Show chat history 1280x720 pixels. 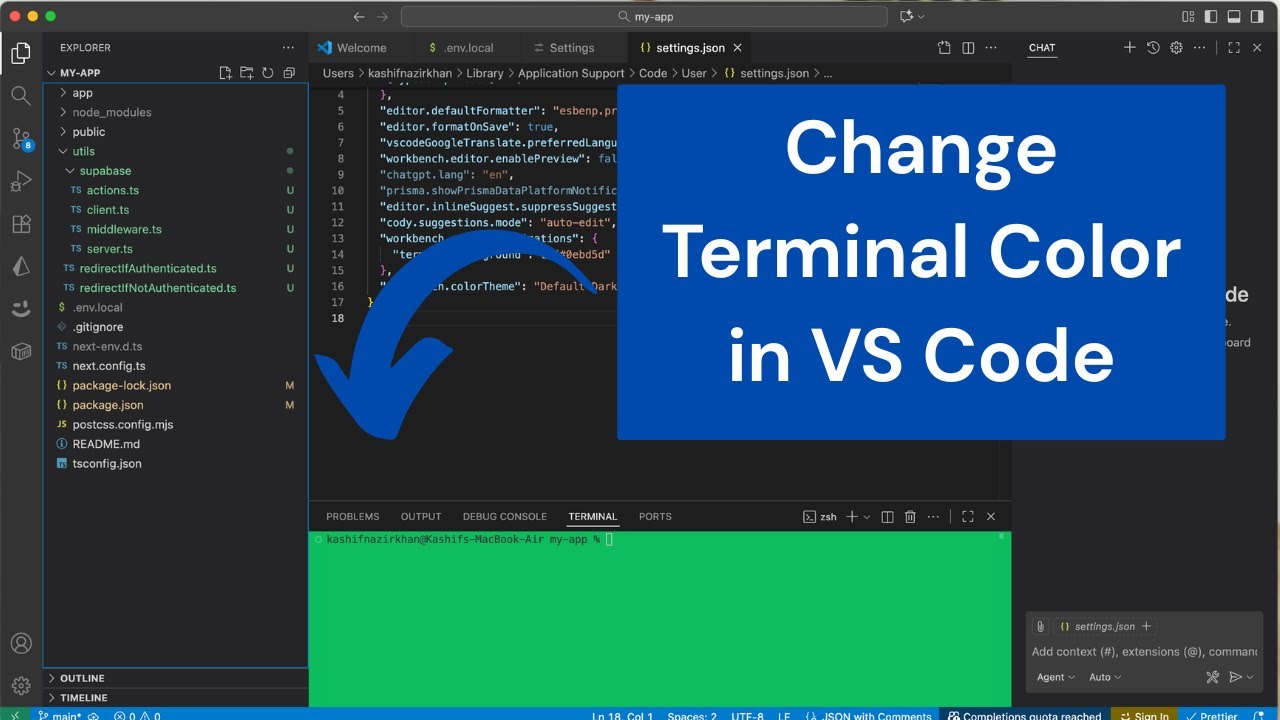[x=1153, y=47]
